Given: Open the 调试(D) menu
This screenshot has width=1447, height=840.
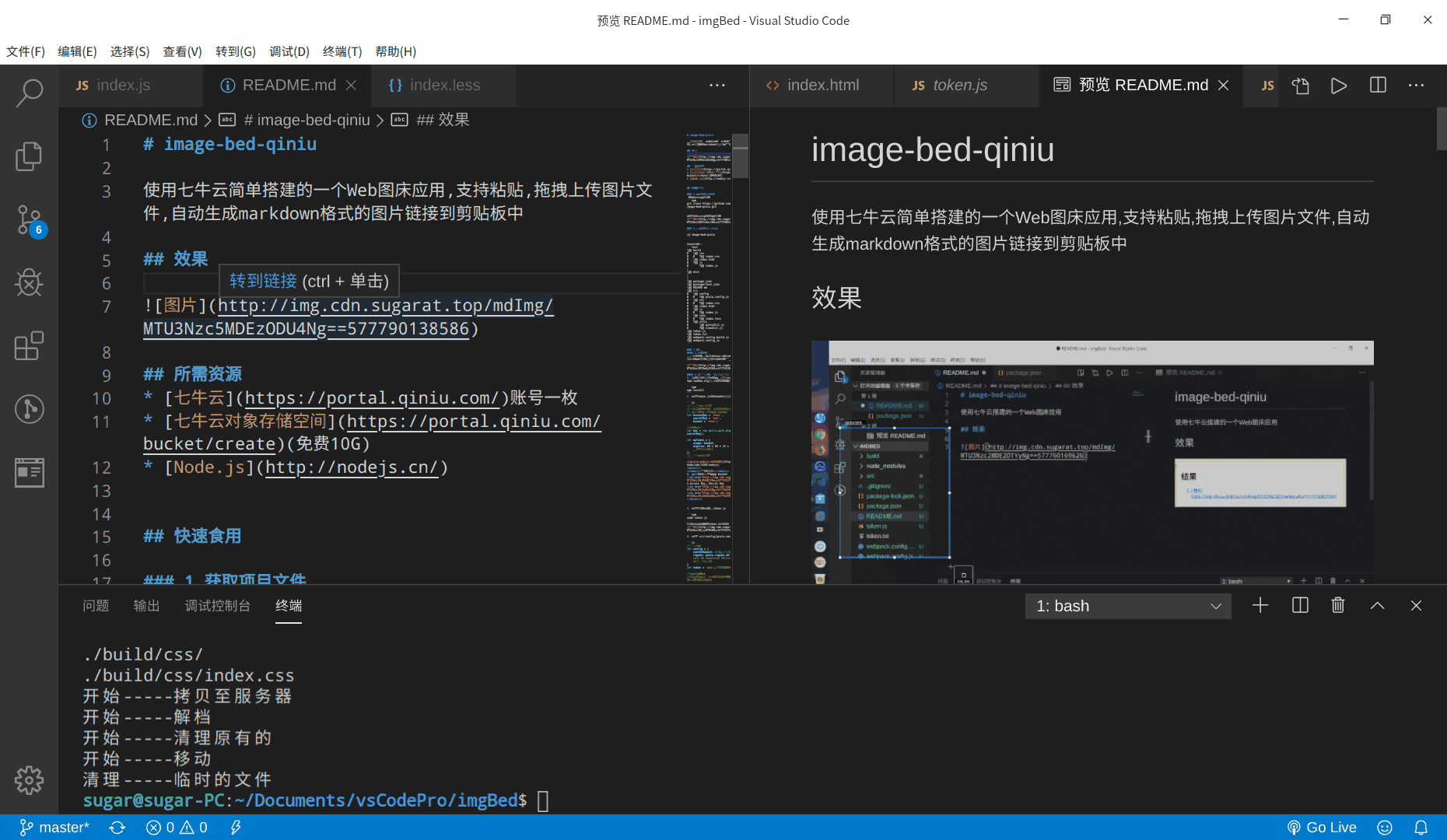Looking at the screenshot, I should 289,51.
